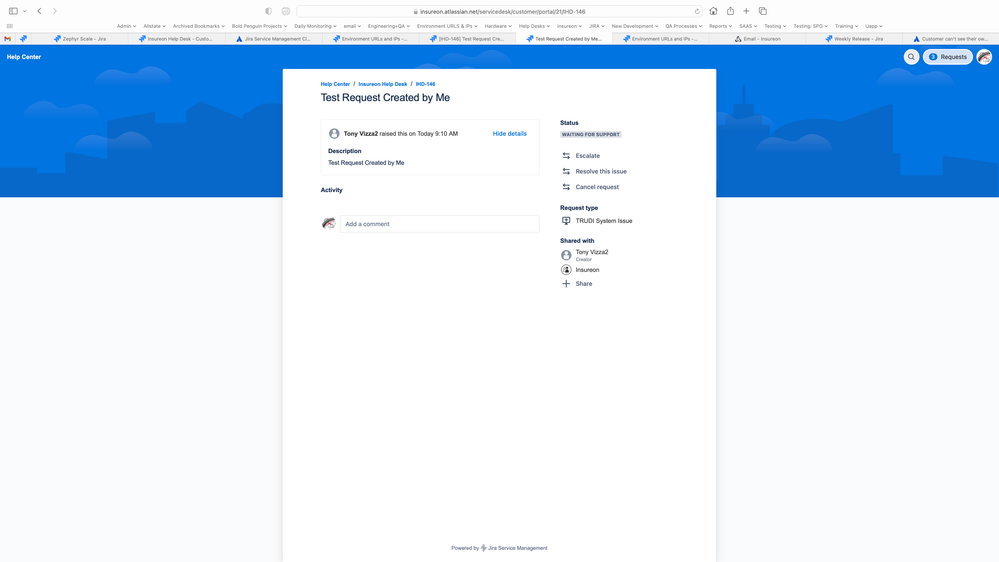Switch to Jira Service Management Cl... tab

pyautogui.click(x=273, y=39)
